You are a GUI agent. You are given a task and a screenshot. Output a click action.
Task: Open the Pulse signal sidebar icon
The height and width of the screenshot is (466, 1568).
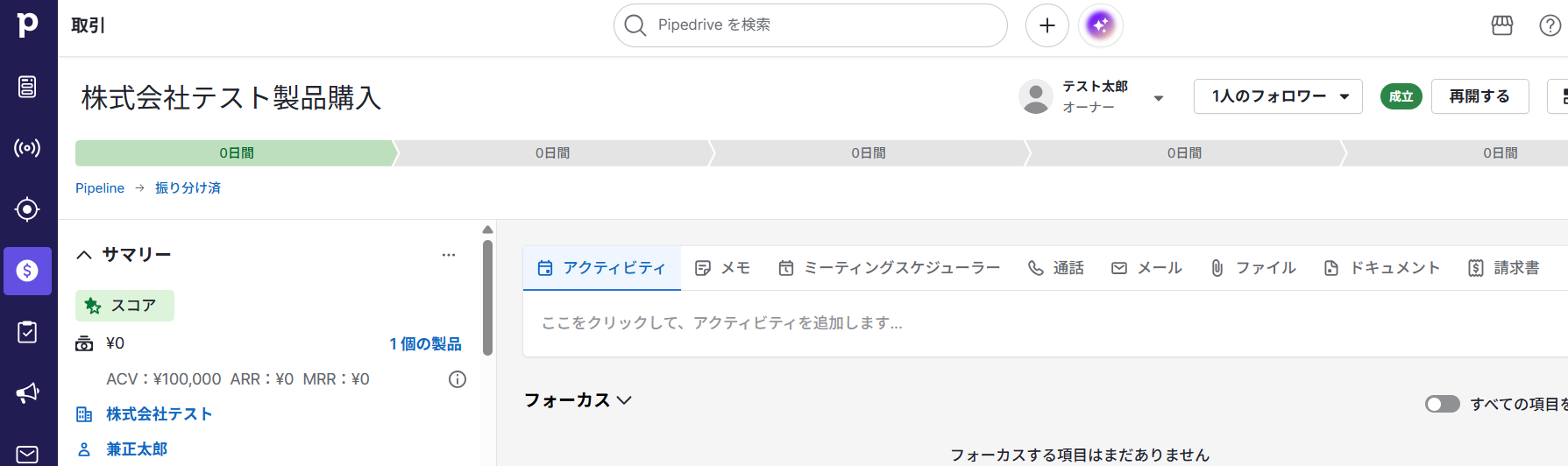click(x=27, y=148)
